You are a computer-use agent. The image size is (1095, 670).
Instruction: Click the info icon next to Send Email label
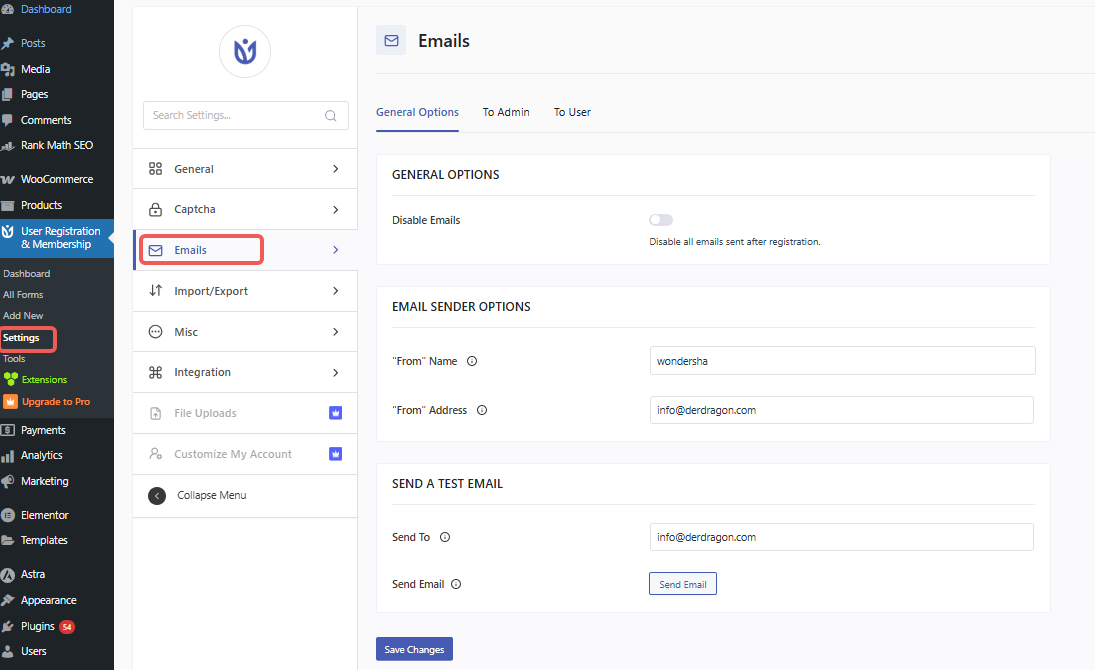click(x=455, y=584)
